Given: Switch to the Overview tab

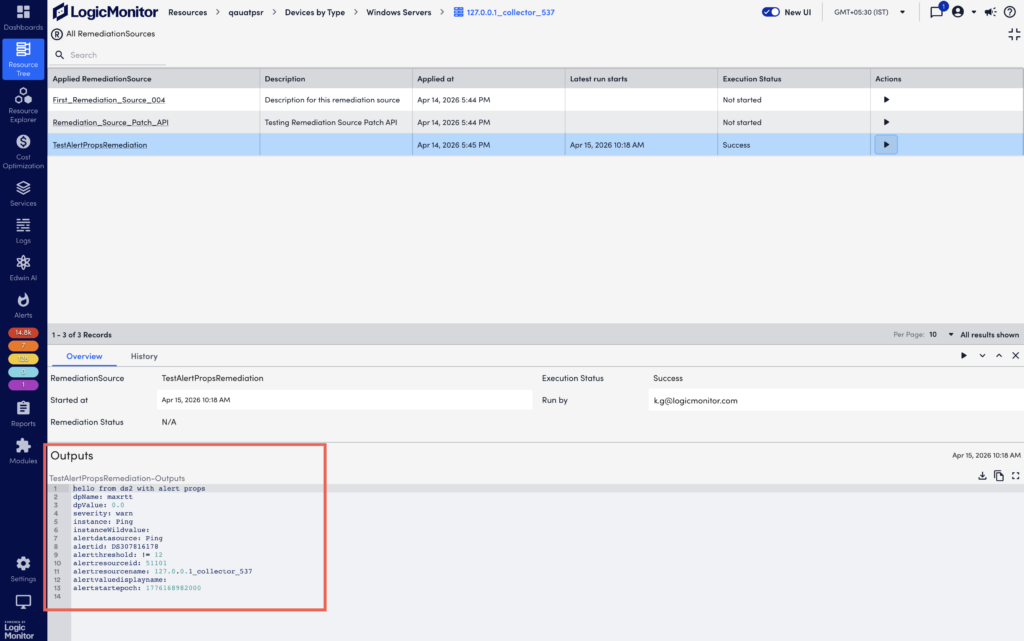Looking at the screenshot, I should coord(84,356).
